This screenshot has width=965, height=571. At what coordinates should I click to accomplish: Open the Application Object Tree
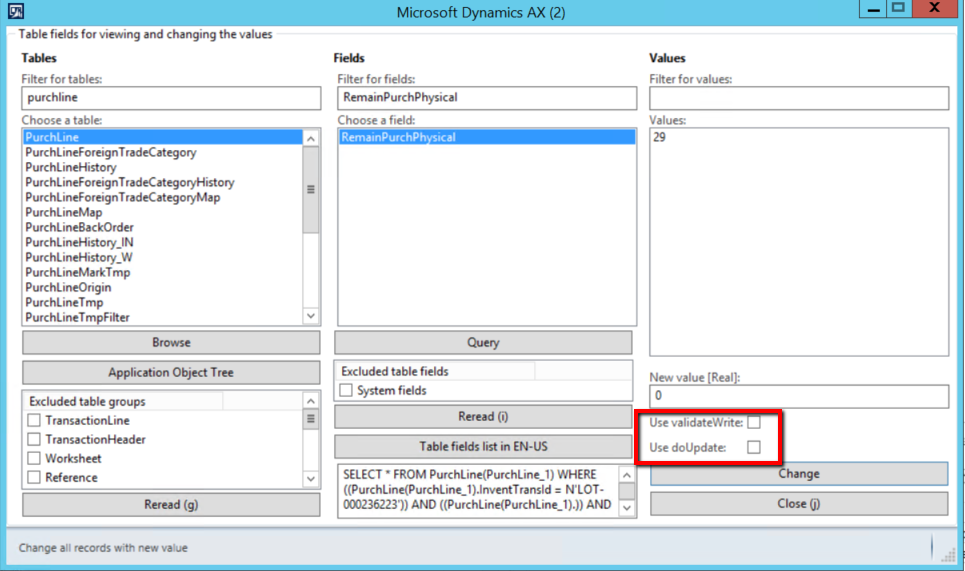pos(171,372)
